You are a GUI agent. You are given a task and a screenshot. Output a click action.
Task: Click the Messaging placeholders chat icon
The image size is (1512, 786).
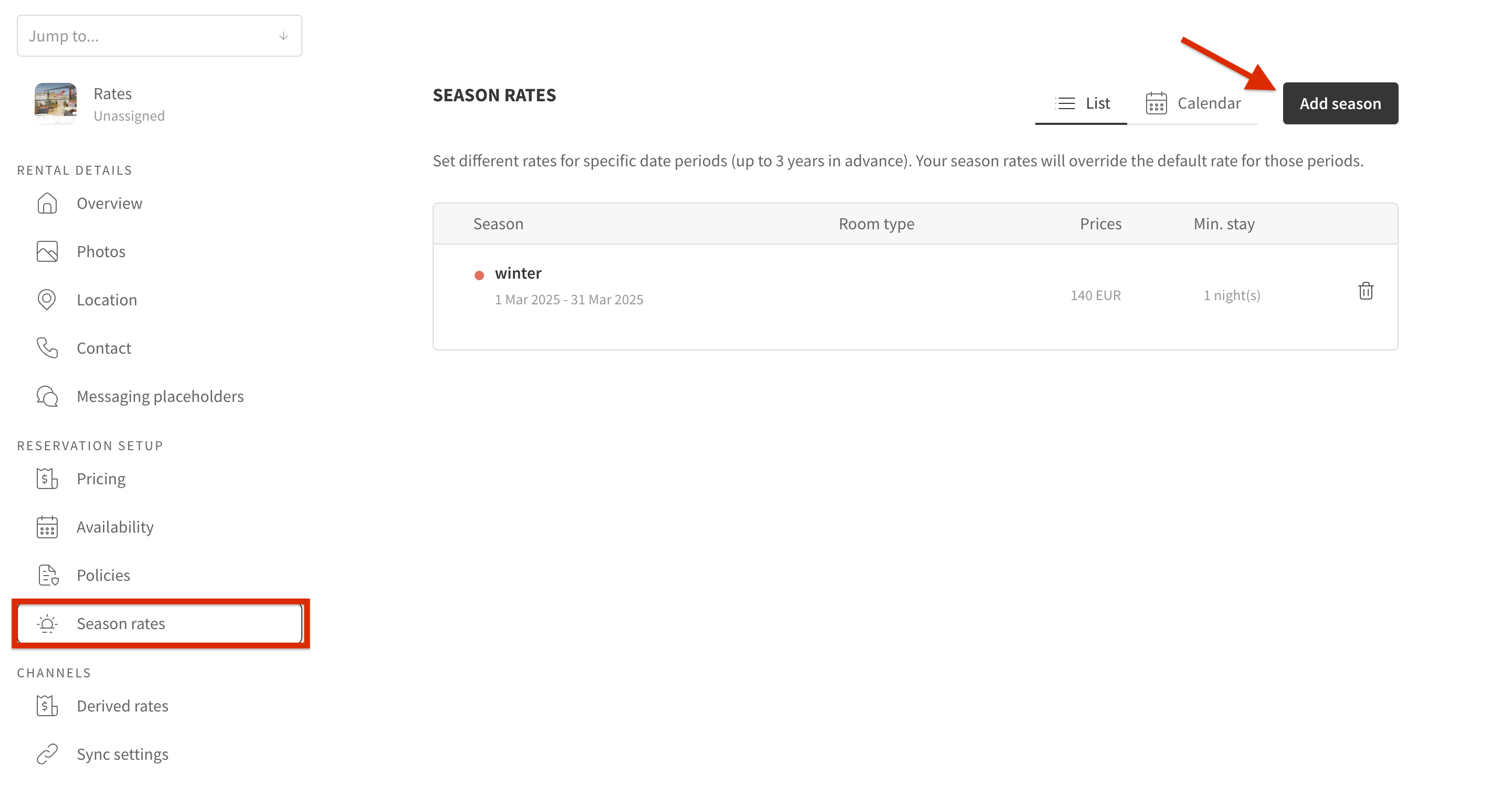point(47,396)
